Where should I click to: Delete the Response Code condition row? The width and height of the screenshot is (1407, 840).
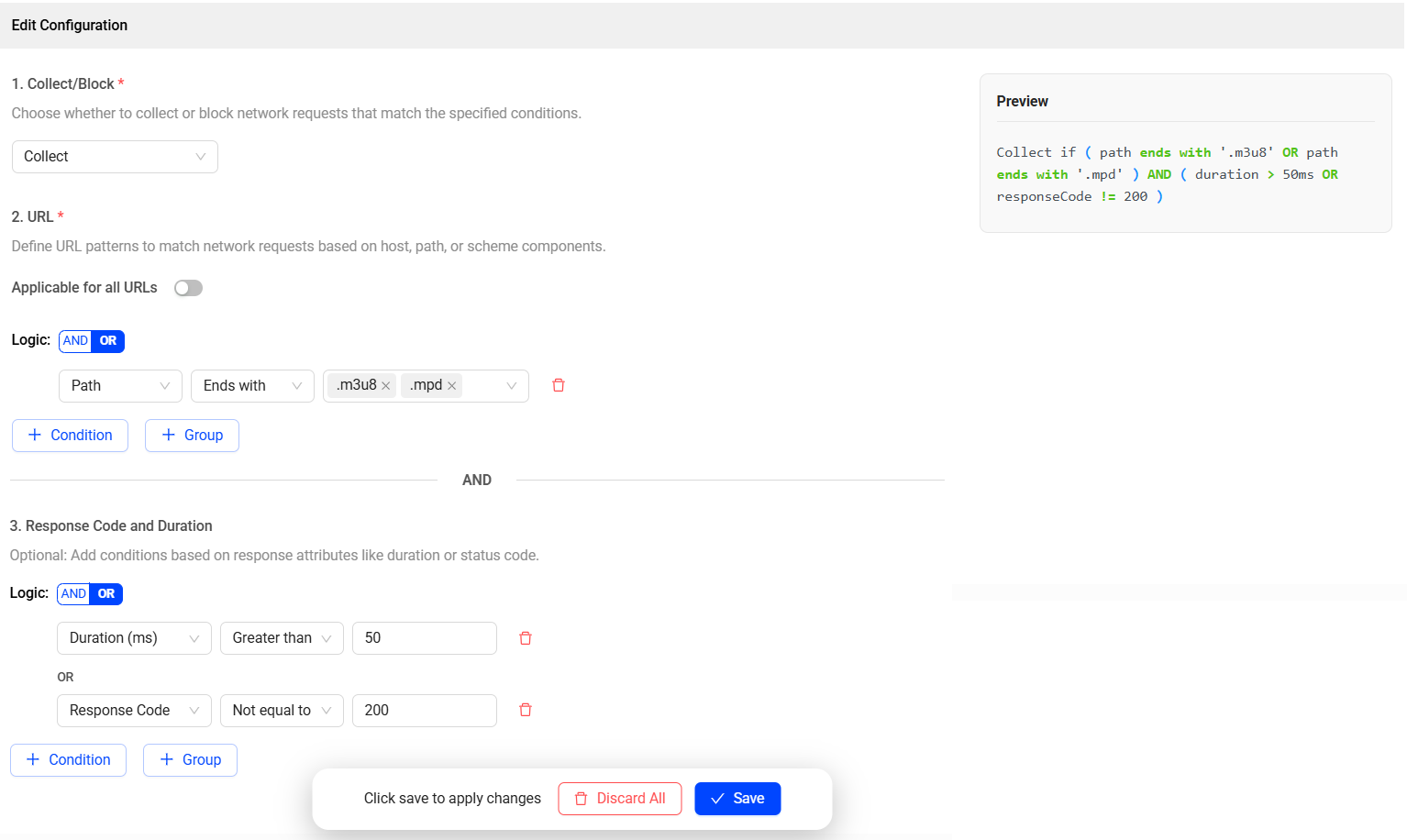pyautogui.click(x=526, y=710)
